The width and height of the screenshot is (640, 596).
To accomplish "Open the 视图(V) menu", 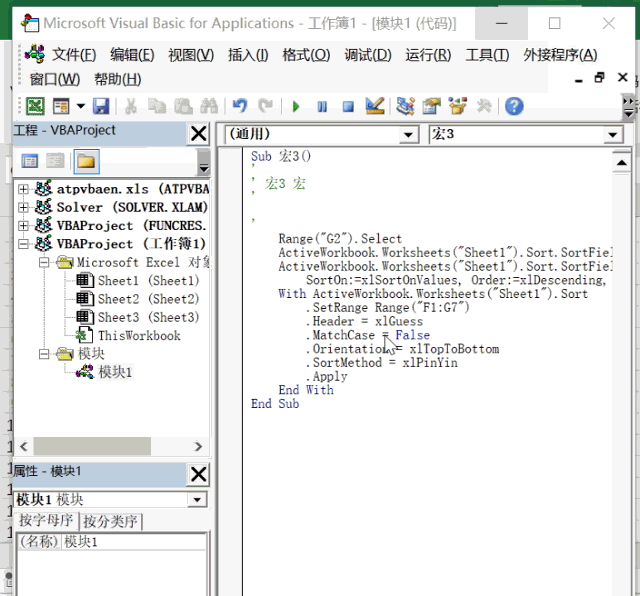I will click(x=191, y=55).
